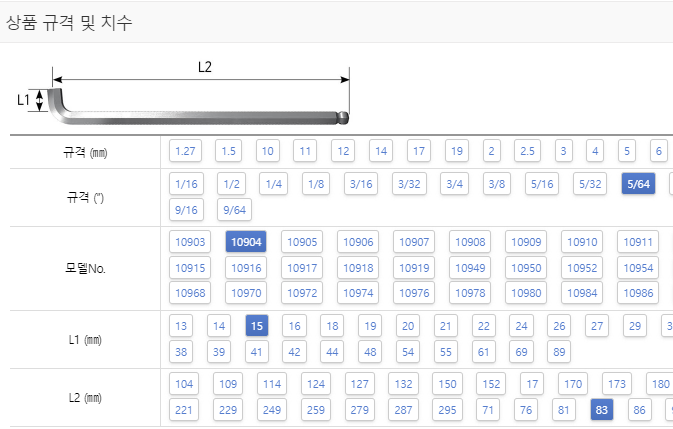Image resolution: width=673 pixels, height=429 pixels.
Task: Pick L2 length value 173
Action: [617, 384]
